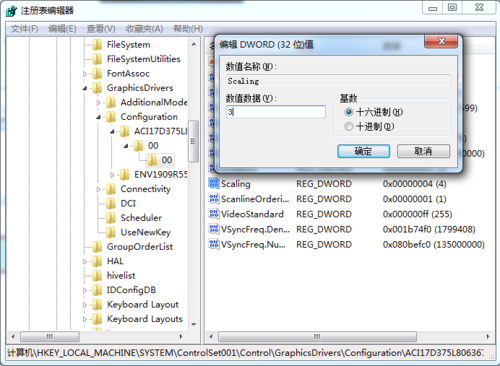Select the HAL folder icon
Screen dimensions: 500x366
coord(97,261)
